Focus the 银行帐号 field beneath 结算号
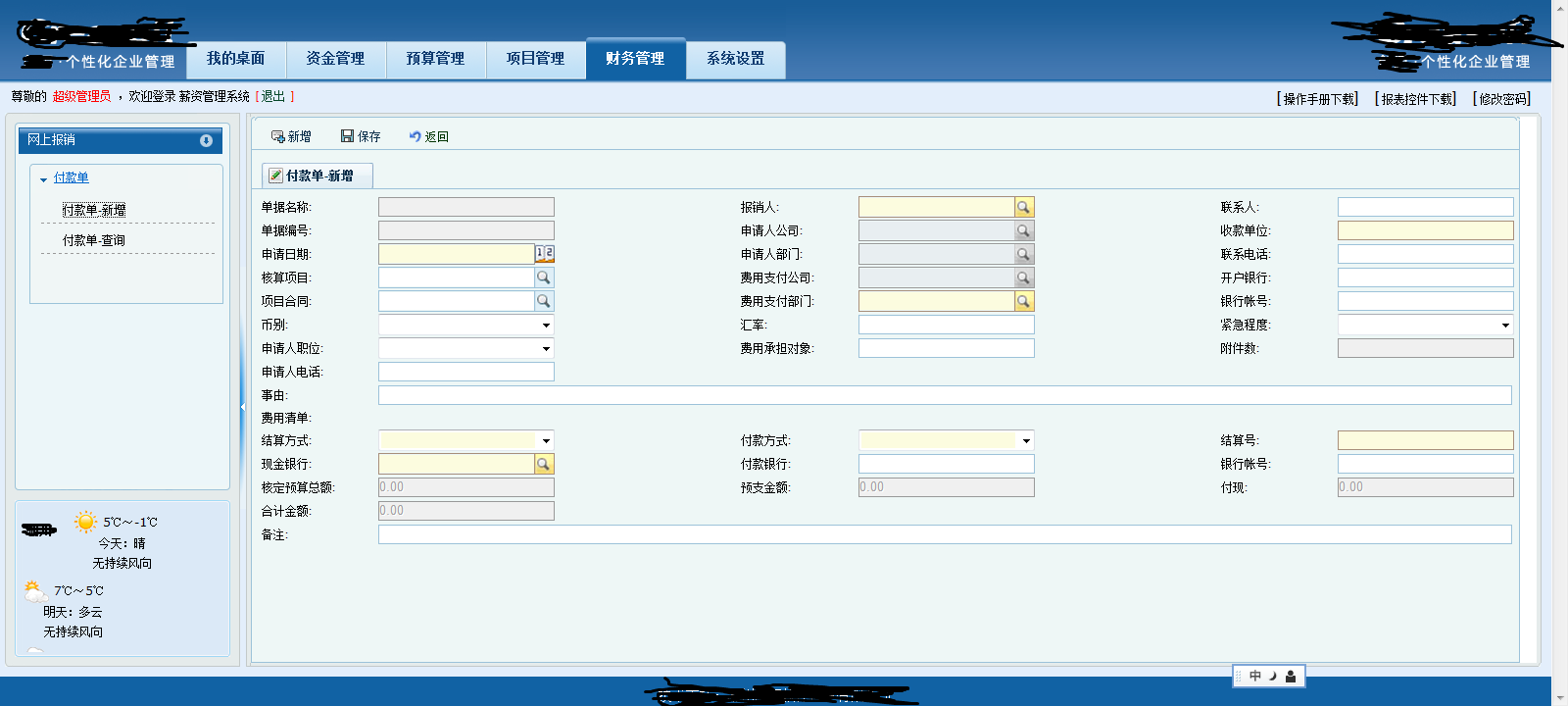Image resolution: width=1568 pixels, height=706 pixels. (1426, 464)
